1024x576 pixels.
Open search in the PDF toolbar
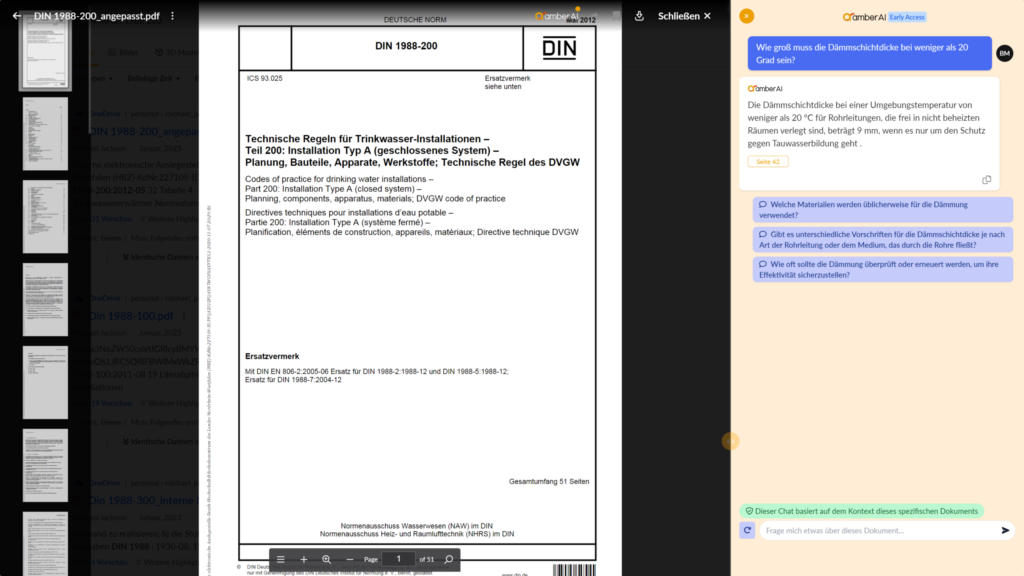coord(449,559)
